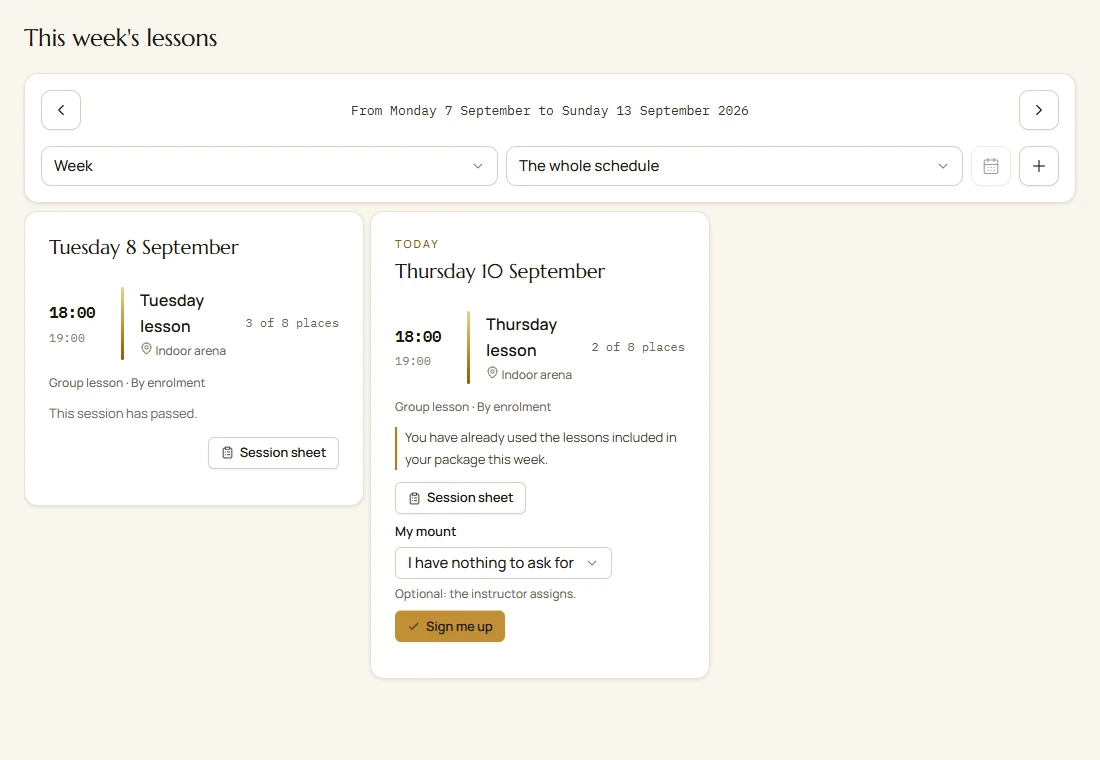The width and height of the screenshot is (1100, 760).
Task: Click the location pin for Tuesday lesson
Action: 147,349
